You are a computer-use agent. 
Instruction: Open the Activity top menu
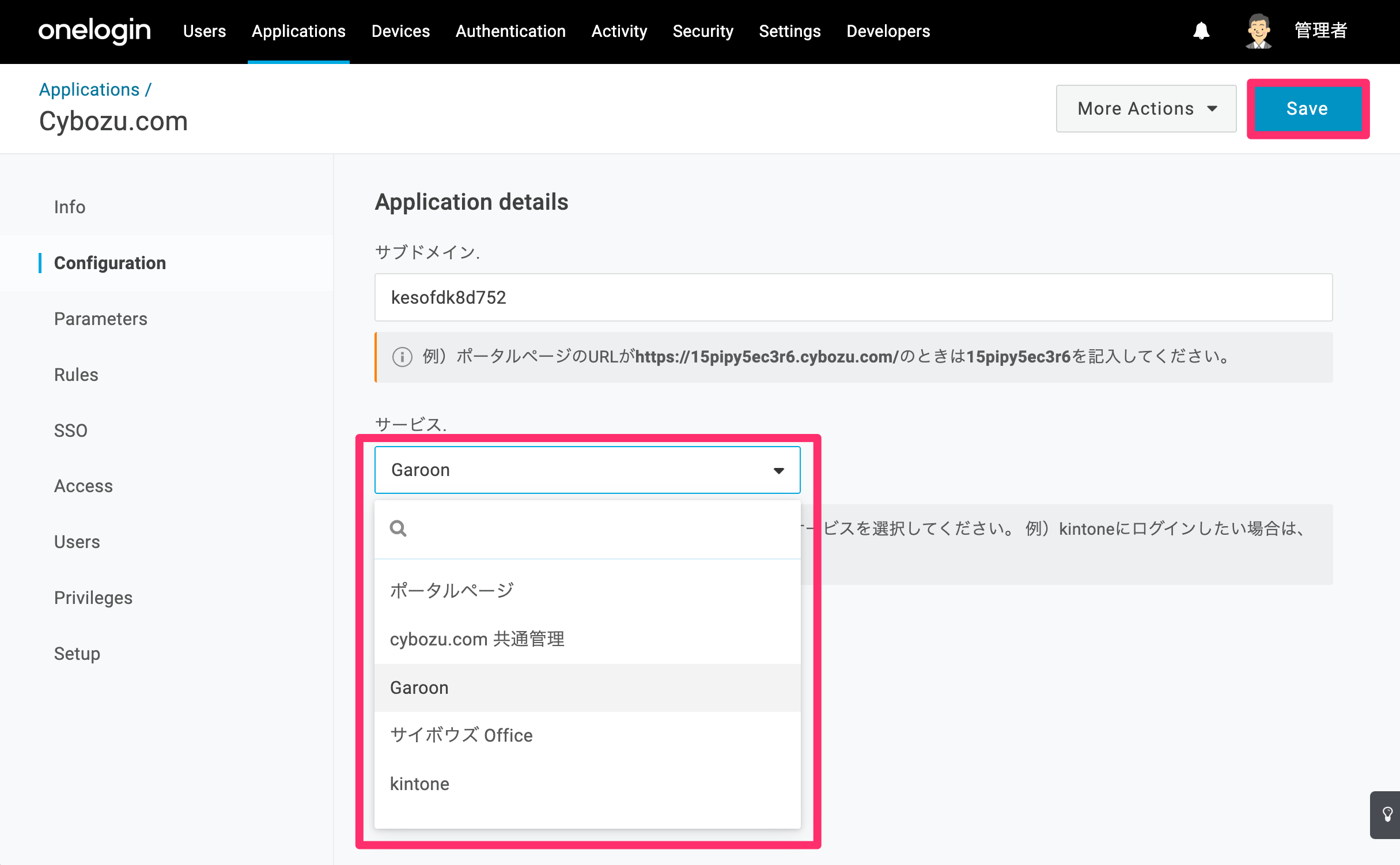click(x=619, y=31)
